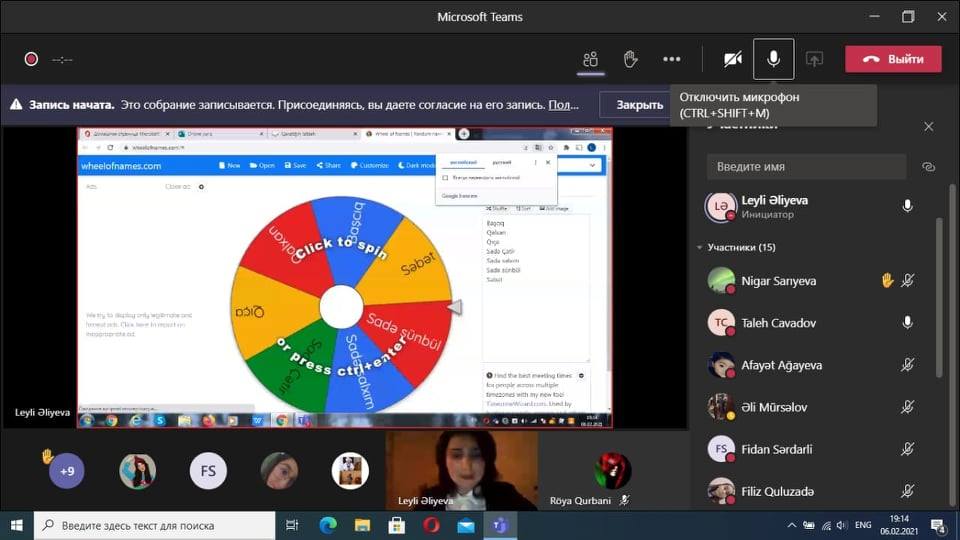960x540 pixels.
Task: Click Nigar Sarıyeva's raised hand icon
Action: click(886, 281)
